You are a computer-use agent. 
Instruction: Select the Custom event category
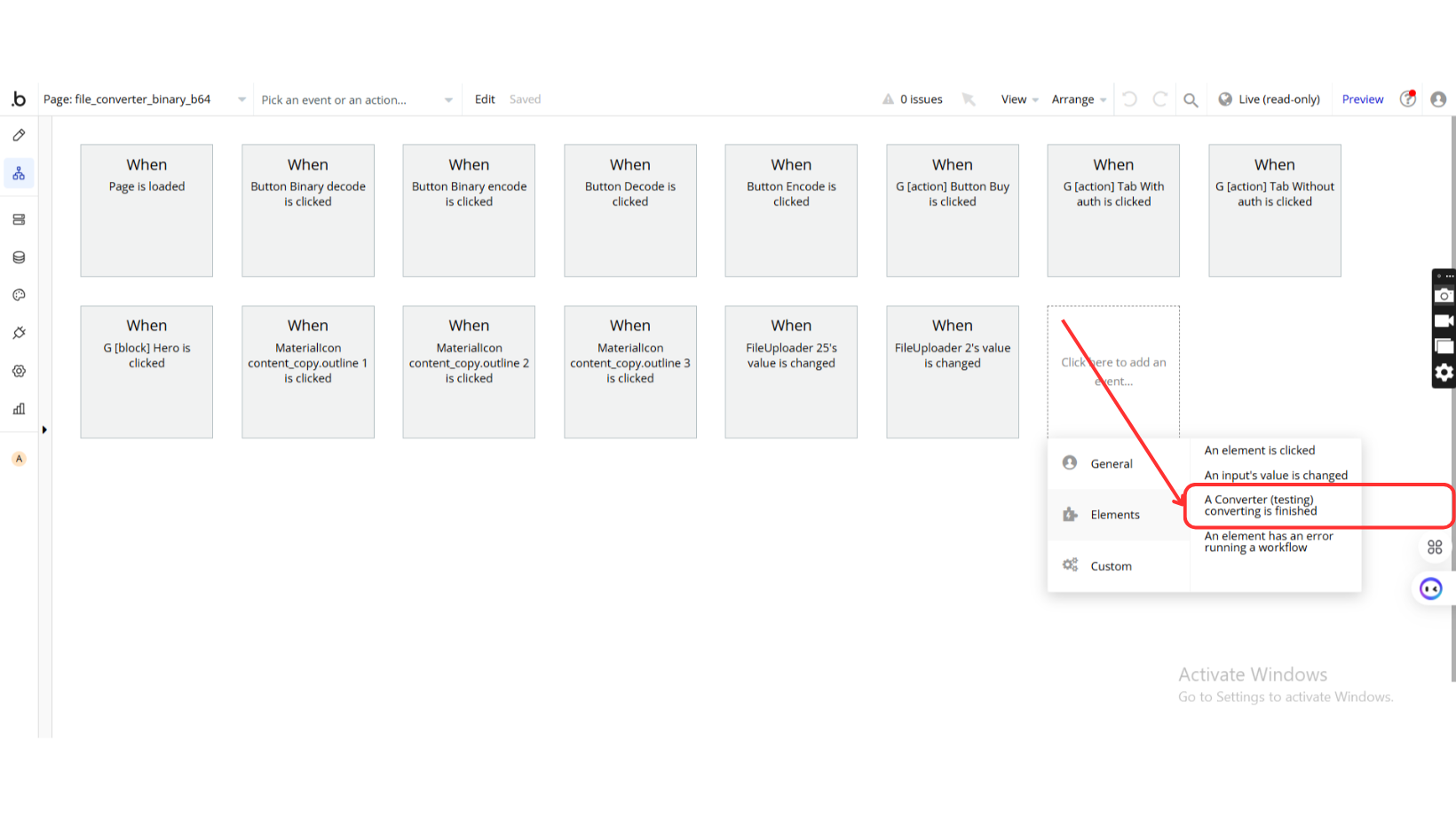pyautogui.click(x=1119, y=566)
